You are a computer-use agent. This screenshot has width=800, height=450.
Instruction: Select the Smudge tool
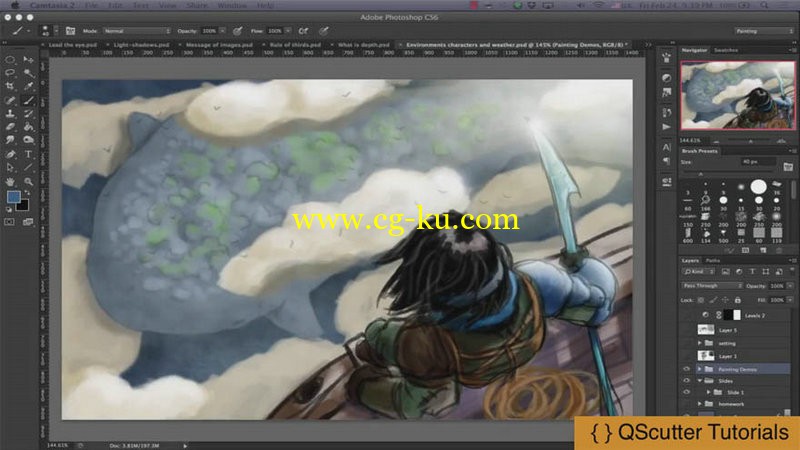[10, 140]
